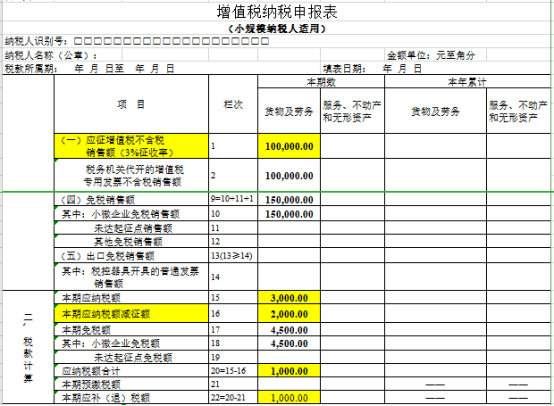Image resolution: width=554 pixels, height=406 pixels.
Task: Click the 4,500.00 小微企业免税额 cell row 18
Action: [x=289, y=343]
